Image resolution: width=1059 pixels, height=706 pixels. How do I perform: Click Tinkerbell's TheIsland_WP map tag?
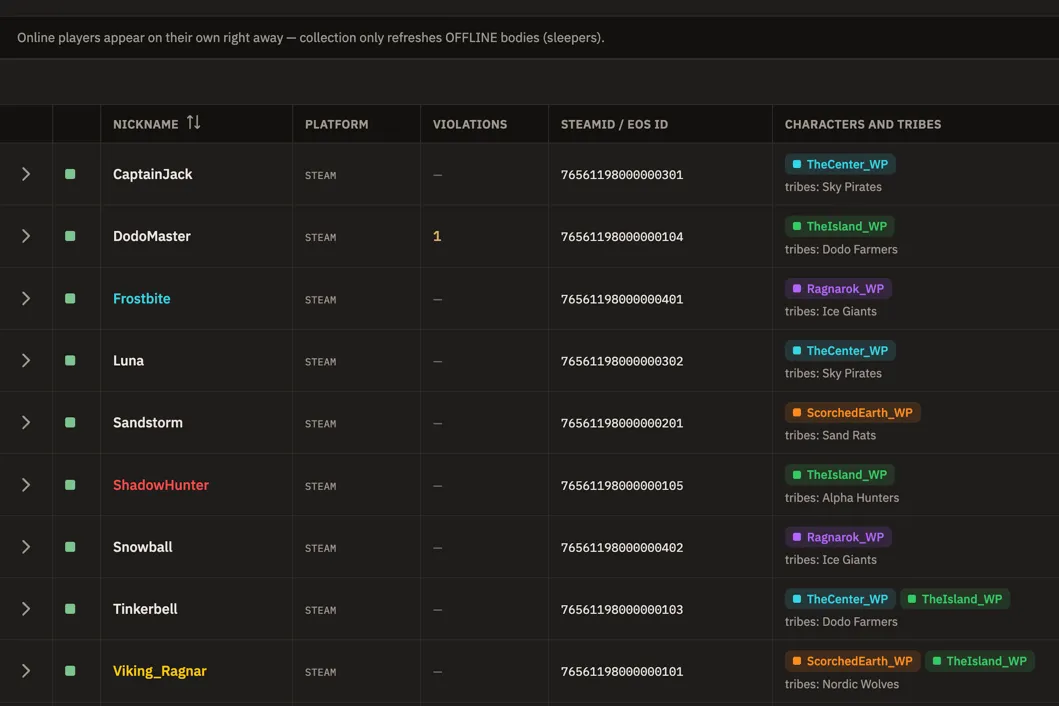(955, 599)
